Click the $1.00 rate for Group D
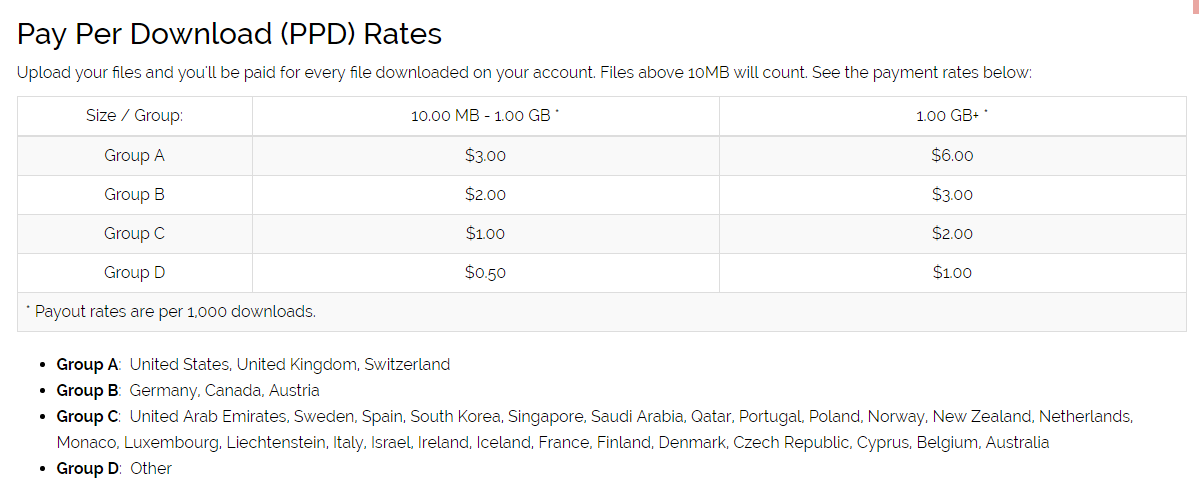Viewport: 1199px width, 487px height. click(x=951, y=272)
